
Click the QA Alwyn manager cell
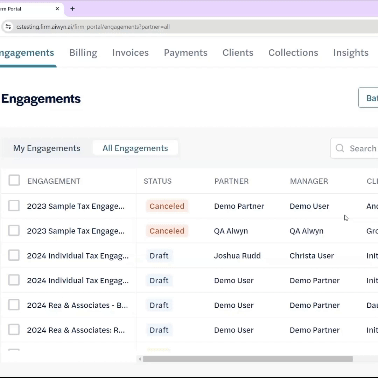click(306, 231)
